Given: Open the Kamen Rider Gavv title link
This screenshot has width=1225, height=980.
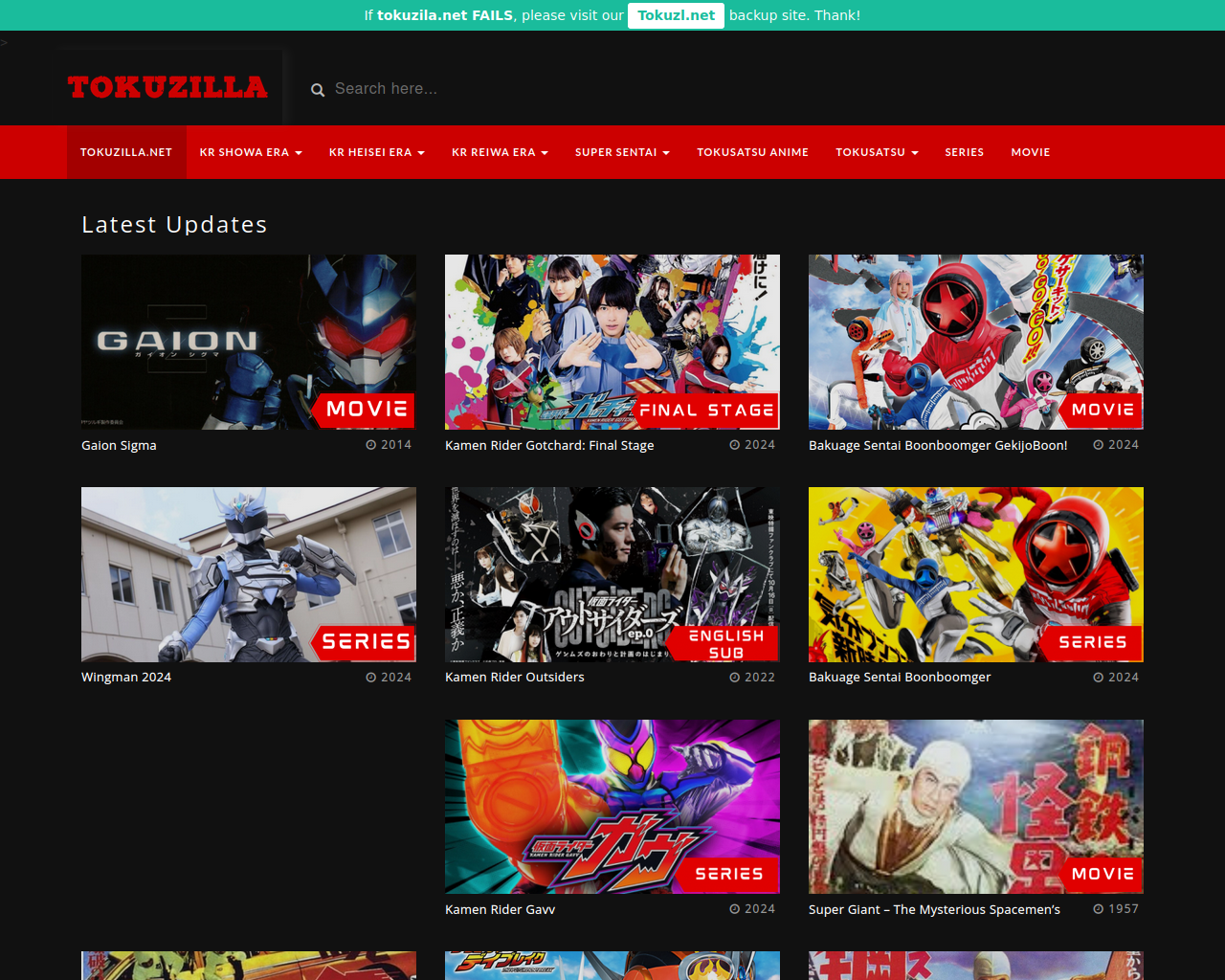Looking at the screenshot, I should click(500, 910).
